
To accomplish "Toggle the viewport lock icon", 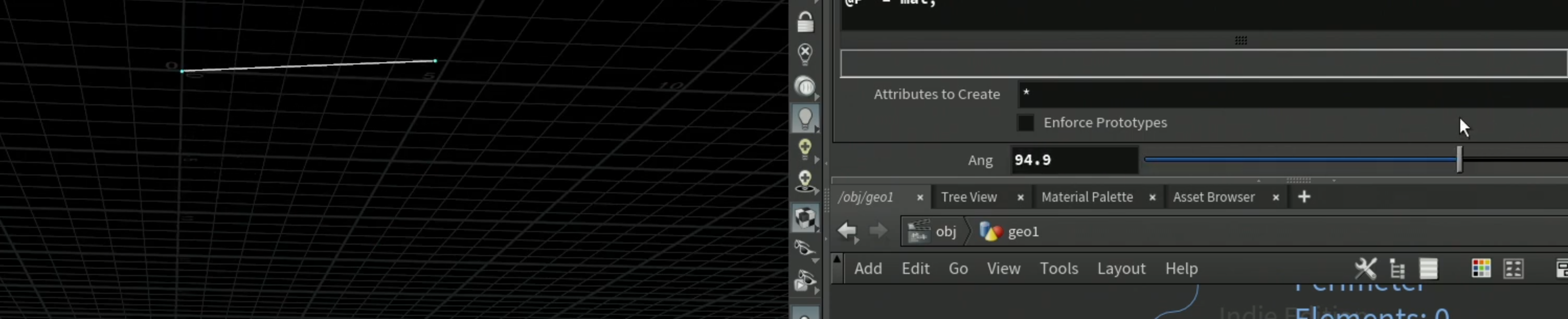I will click(x=805, y=22).
